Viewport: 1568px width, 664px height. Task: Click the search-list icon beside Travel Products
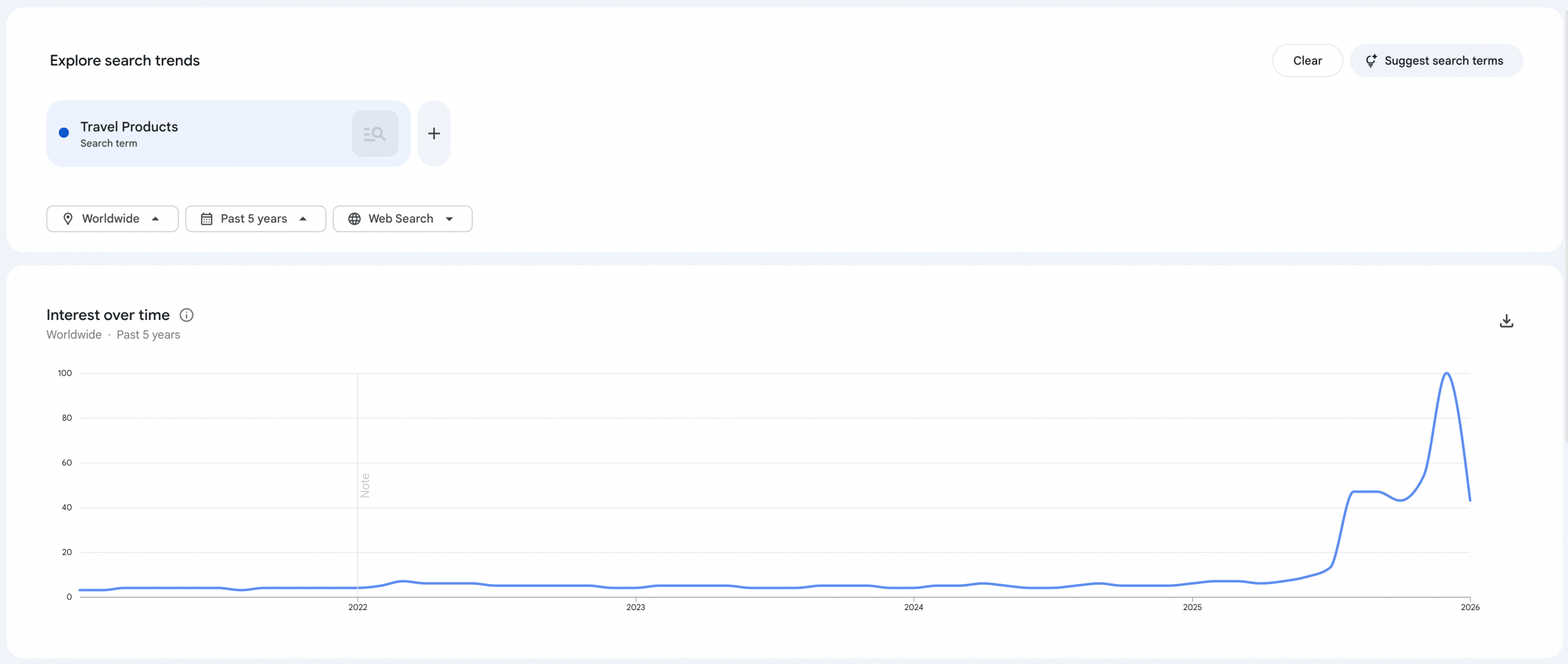[x=375, y=133]
